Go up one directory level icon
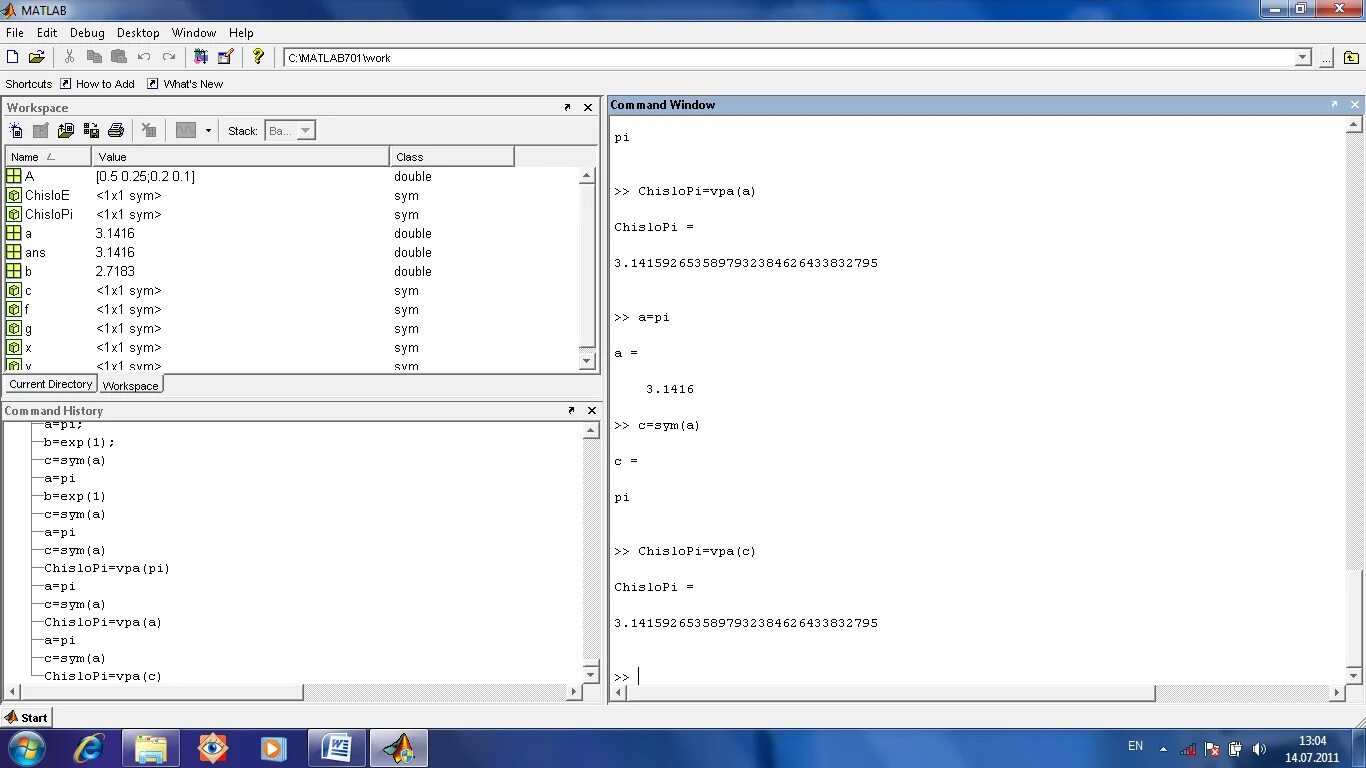 coord(1351,58)
